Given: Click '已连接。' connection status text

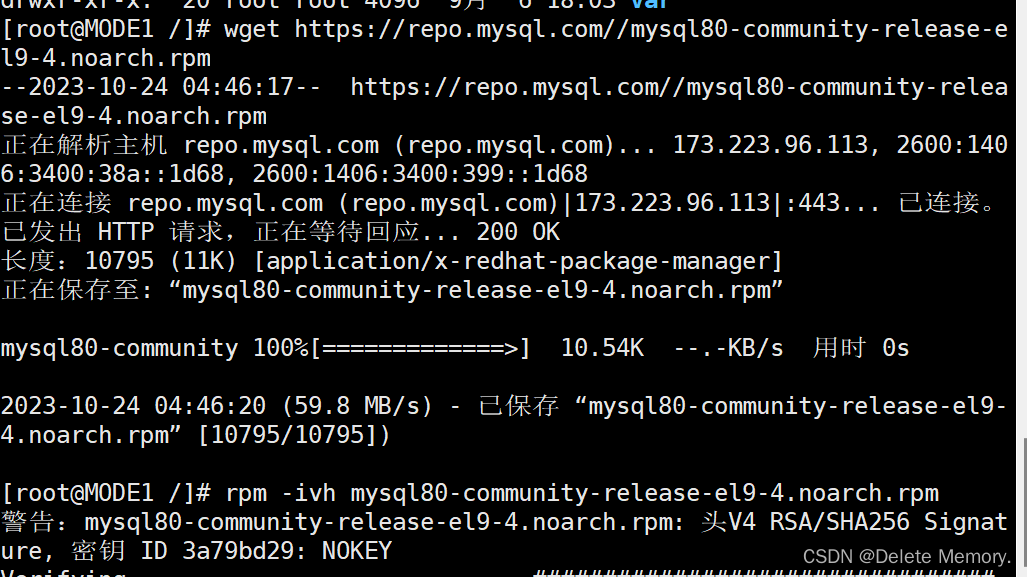Looking at the screenshot, I should coord(946,203).
